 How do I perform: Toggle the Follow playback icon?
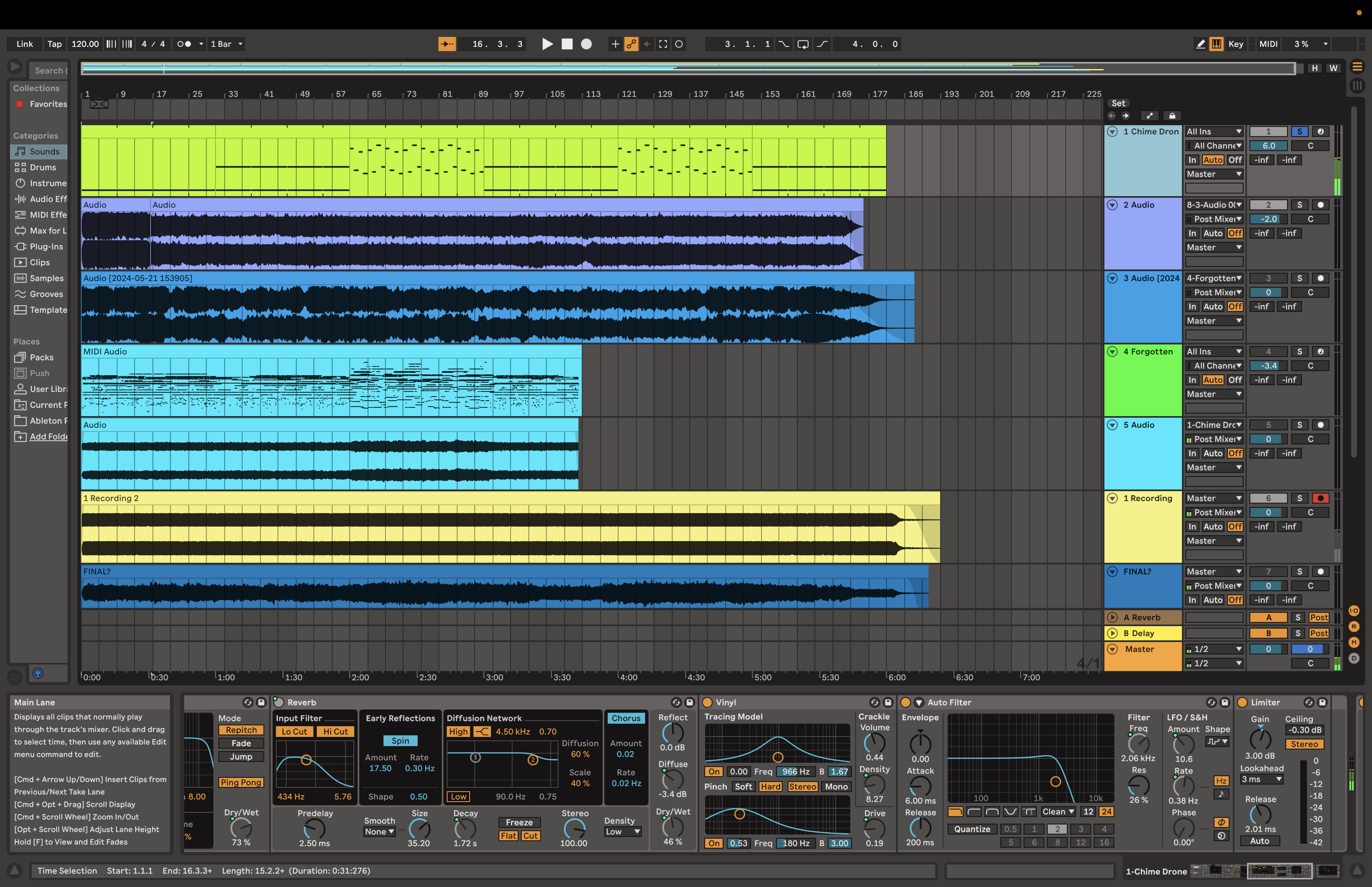(x=447, y=44)
